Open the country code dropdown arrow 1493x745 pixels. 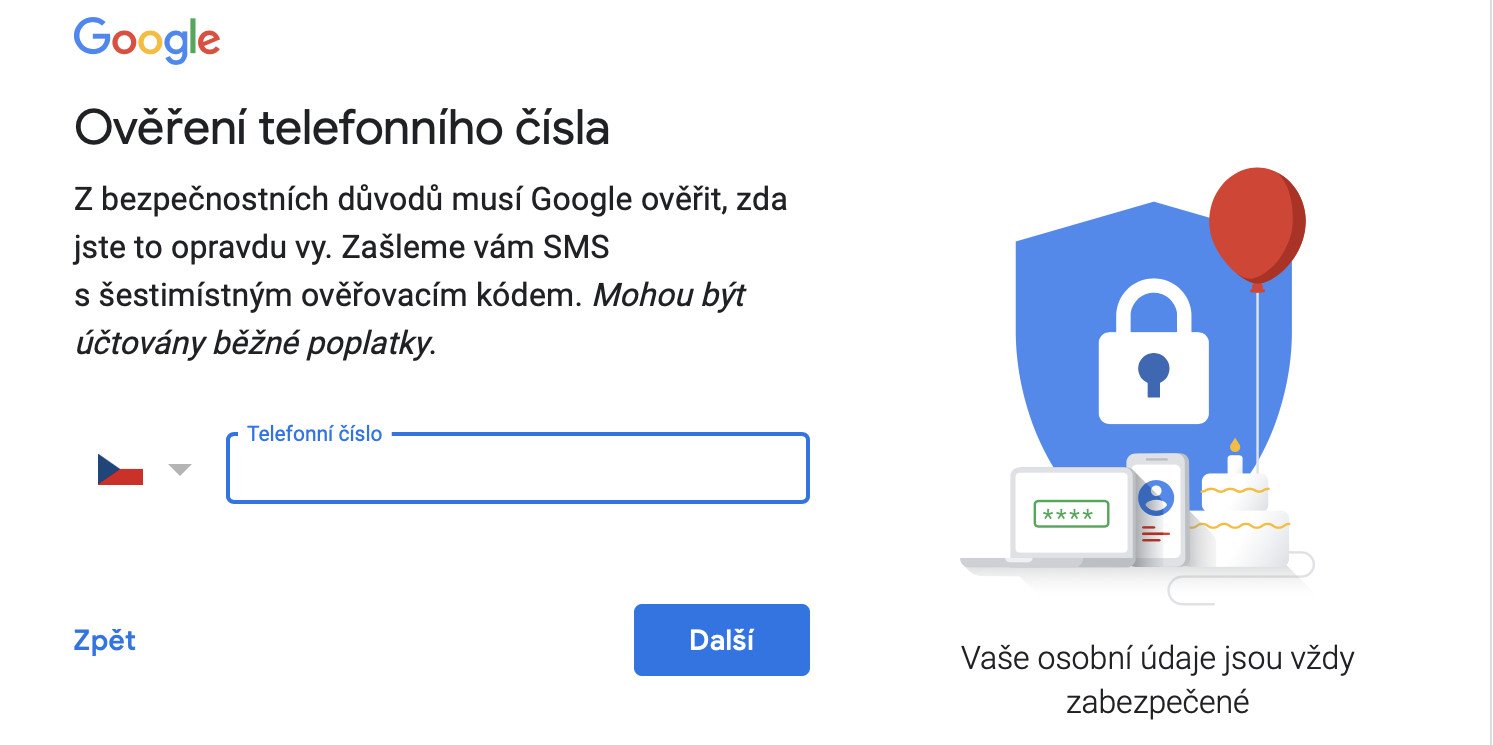pos(180,469)
